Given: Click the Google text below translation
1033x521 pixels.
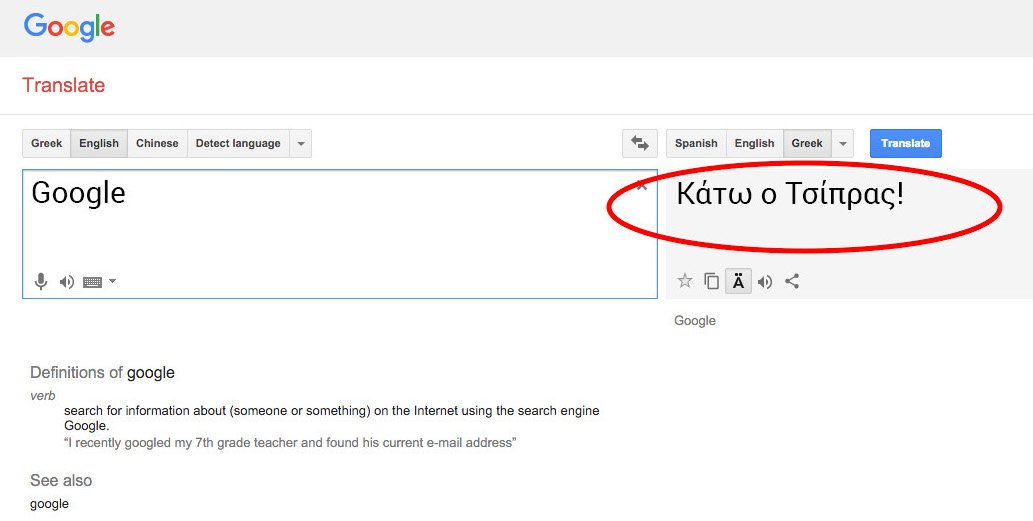Looking at the screenshot, I should 694,321.
